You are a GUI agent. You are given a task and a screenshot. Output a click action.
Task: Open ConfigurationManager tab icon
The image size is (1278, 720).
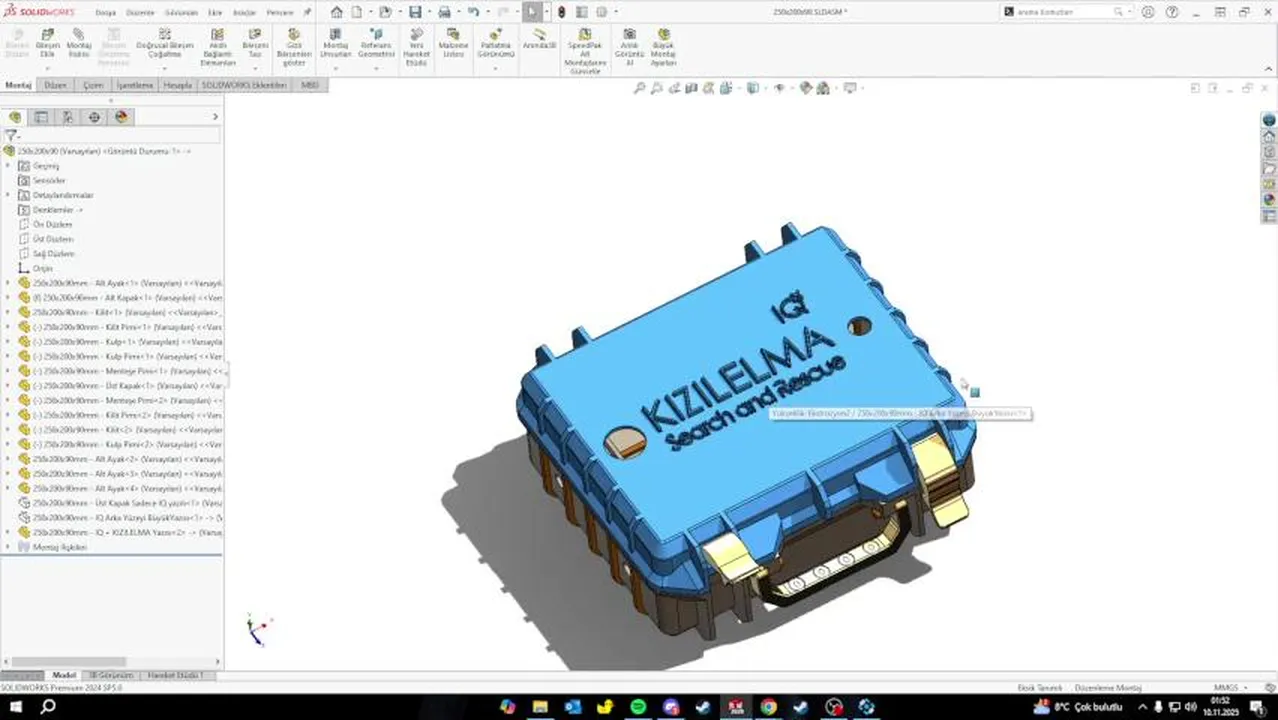coord(68,117)
